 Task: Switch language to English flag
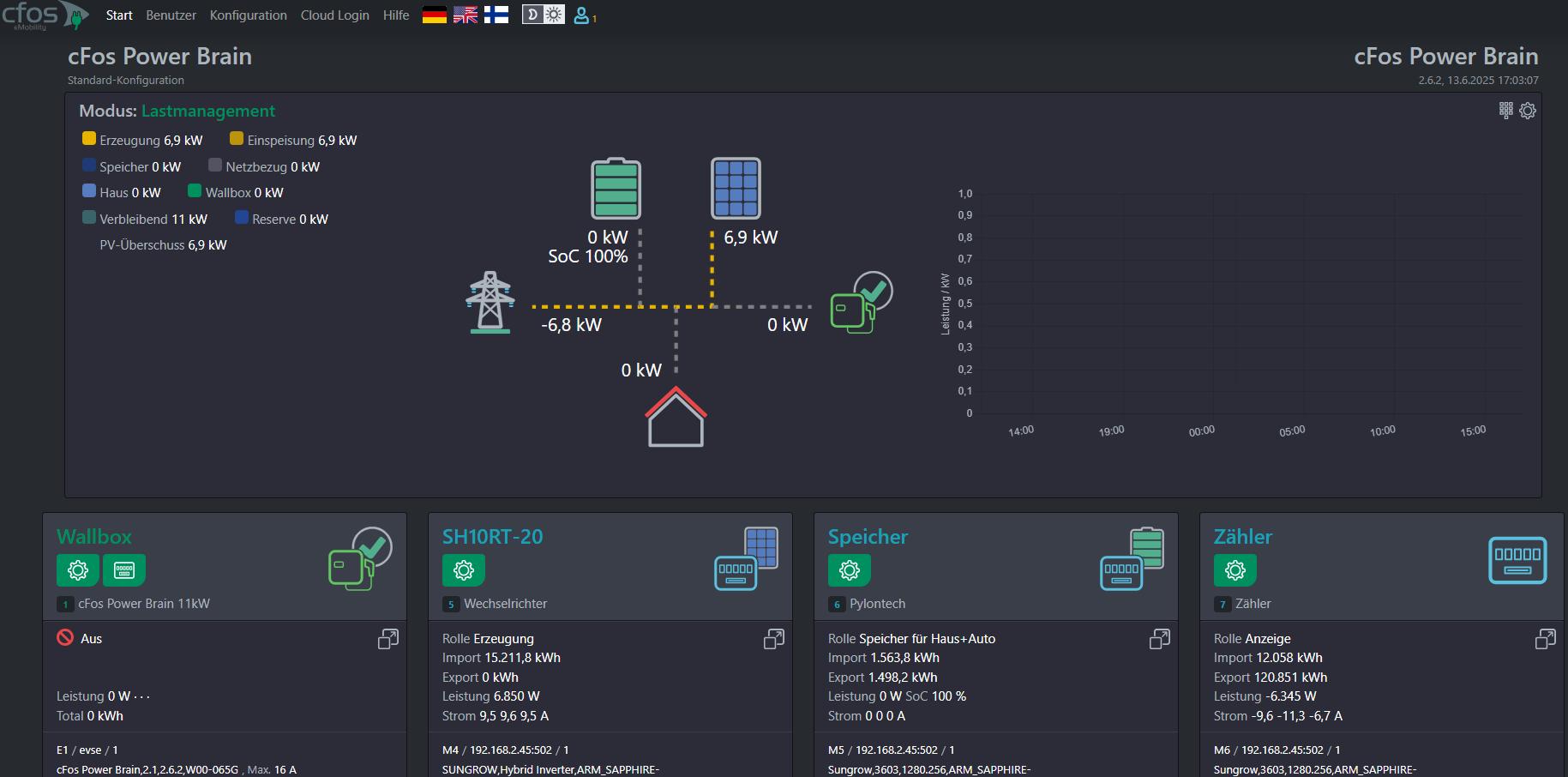pos(466,15)
